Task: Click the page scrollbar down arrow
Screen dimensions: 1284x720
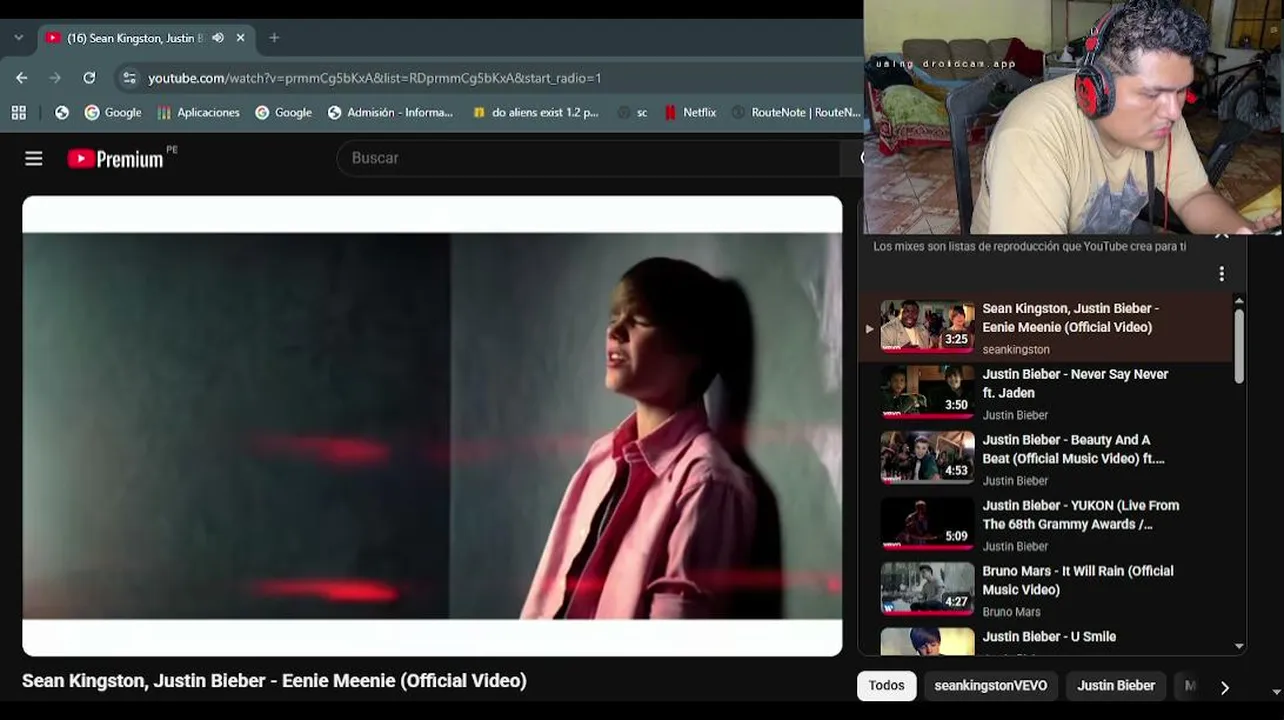Action: (1277, 692)
